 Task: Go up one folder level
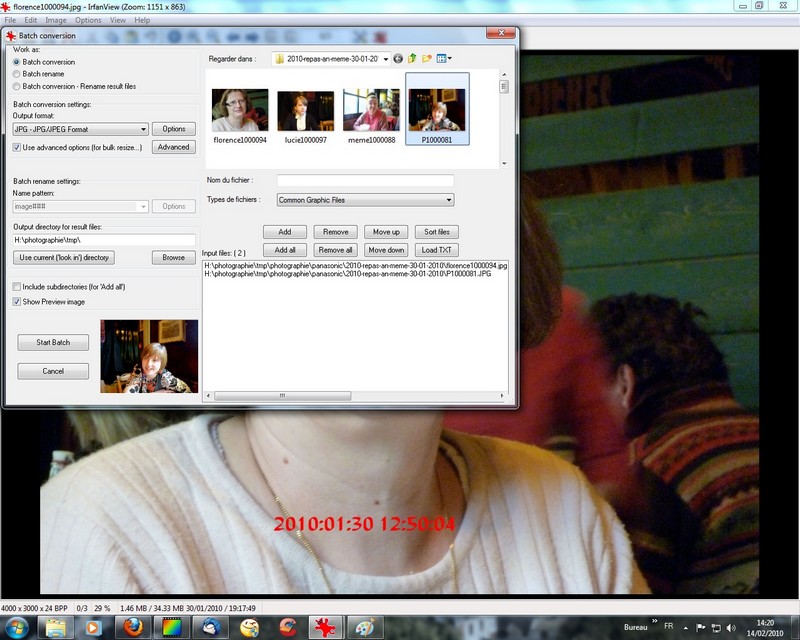412,59
